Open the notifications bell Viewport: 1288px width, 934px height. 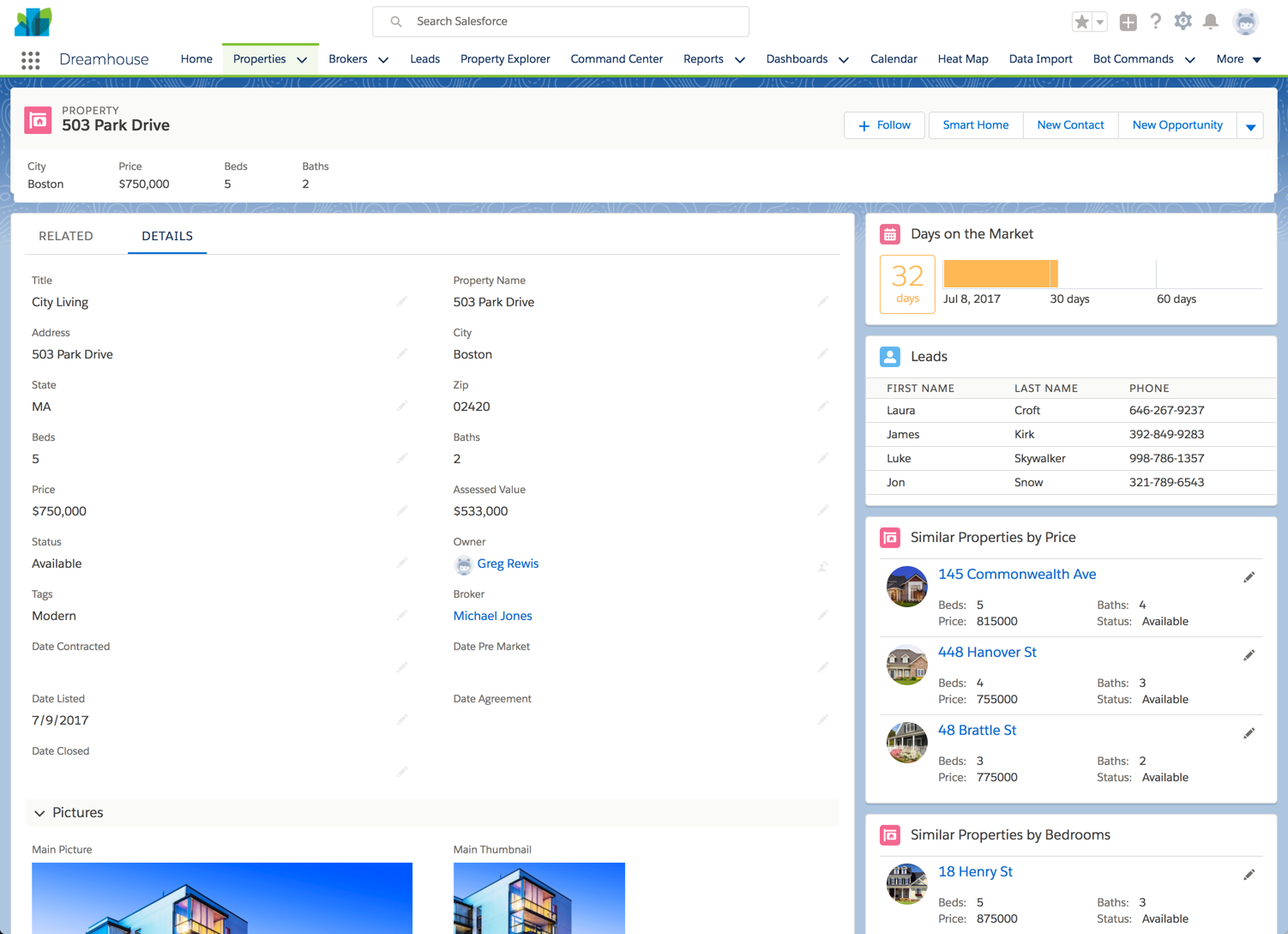(x=1210, y=21)
